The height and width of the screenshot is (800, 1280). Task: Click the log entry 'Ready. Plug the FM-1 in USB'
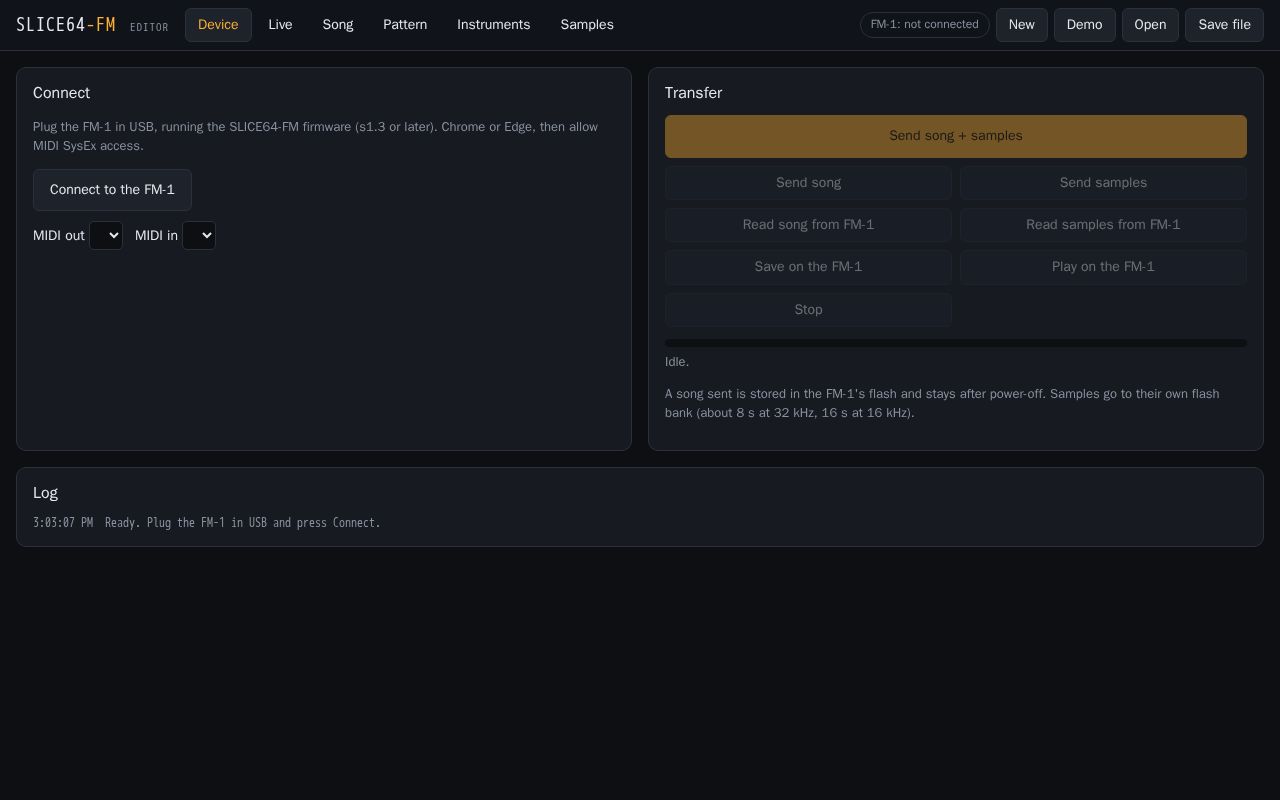pos(243,523)
